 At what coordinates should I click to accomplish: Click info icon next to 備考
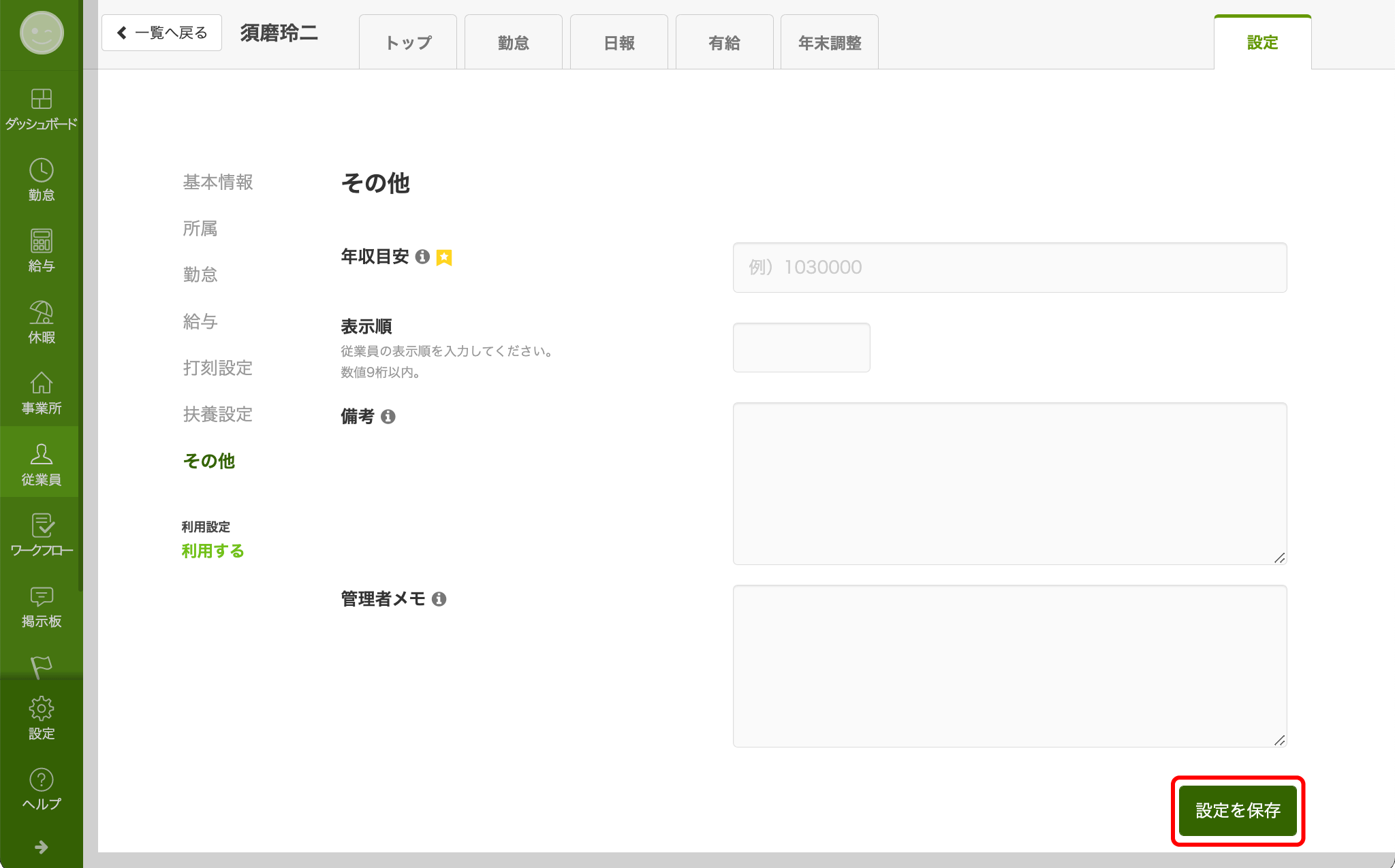pos(388,417)
